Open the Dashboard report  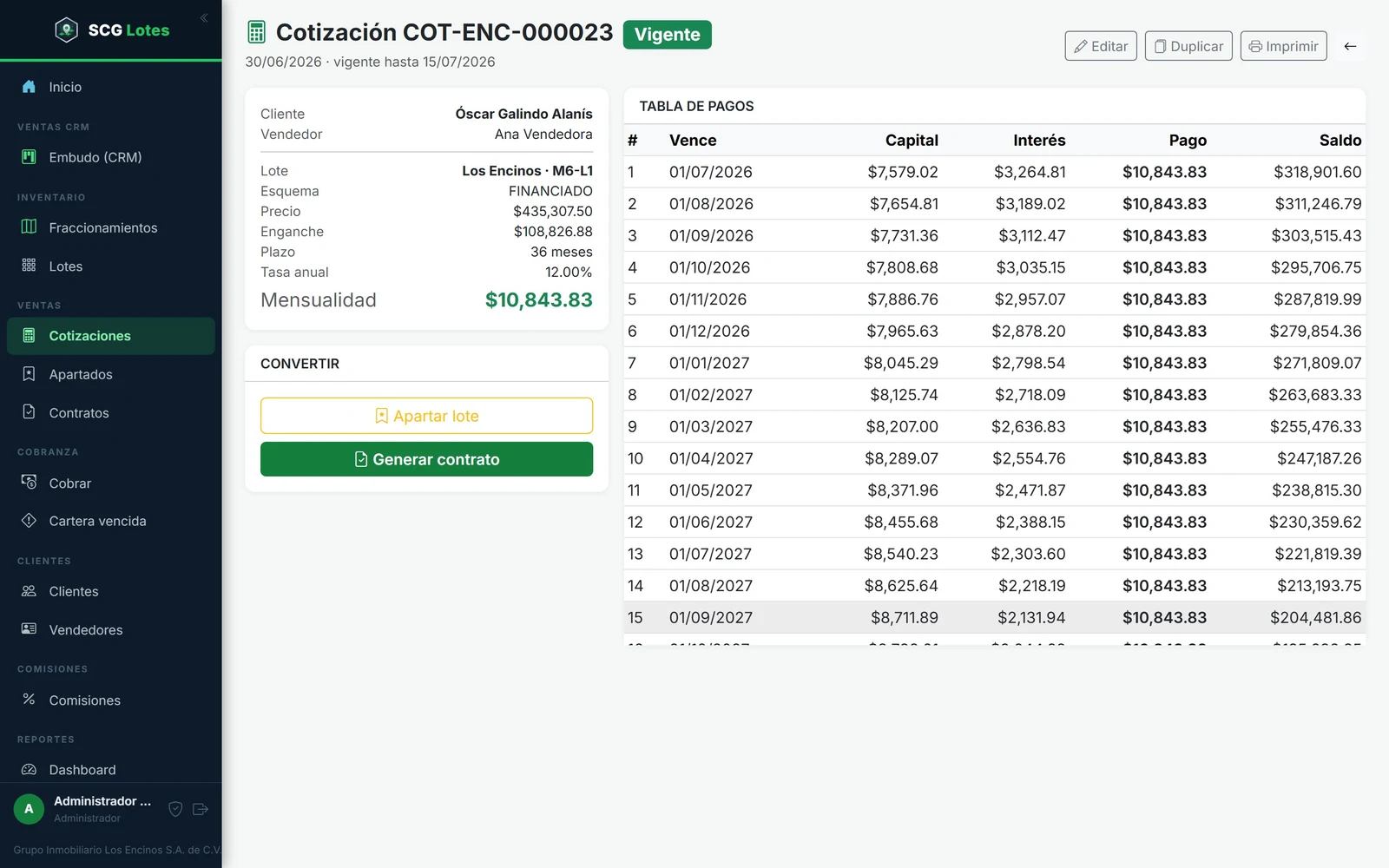(110, 770)
